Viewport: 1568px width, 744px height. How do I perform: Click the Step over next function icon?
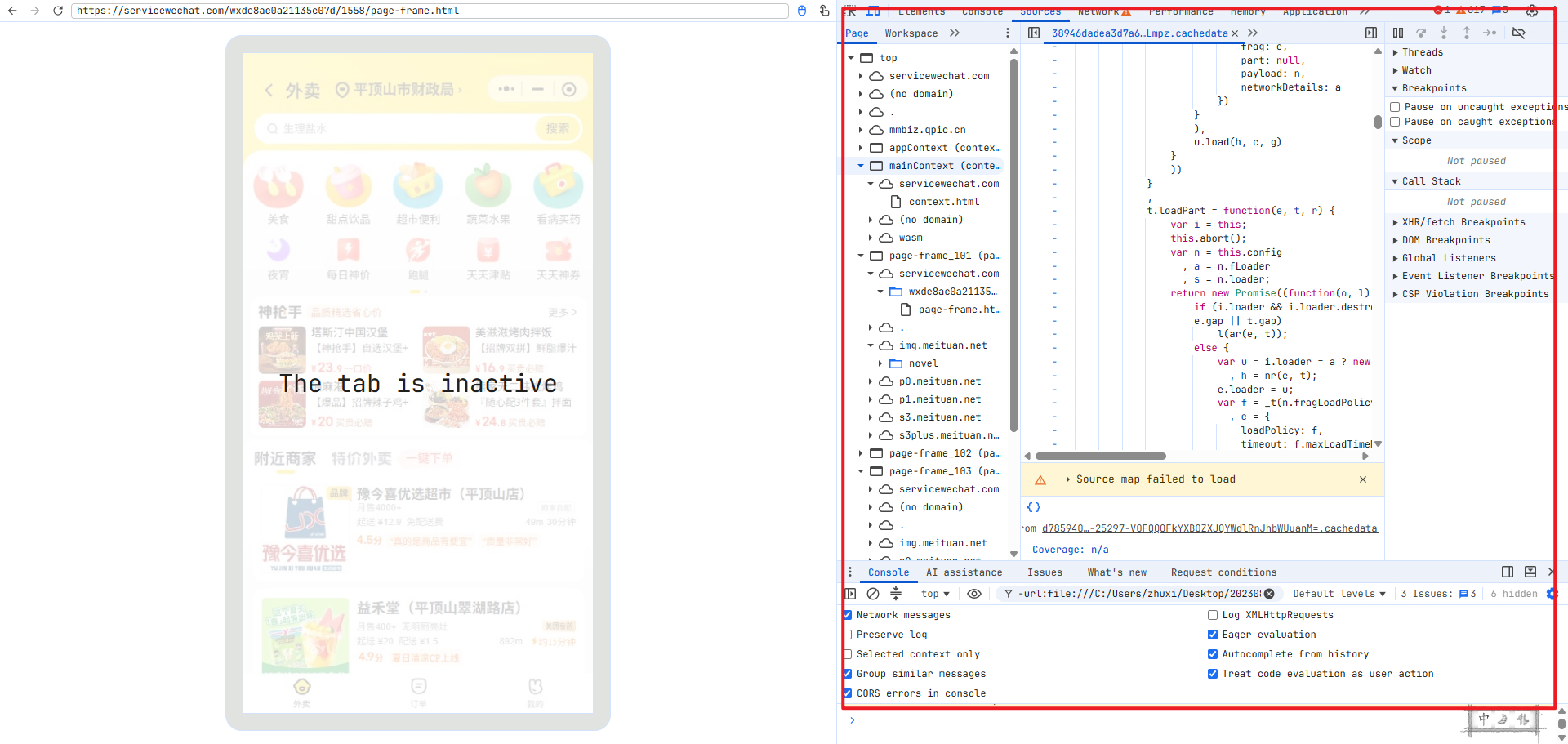coord(1421,33)
